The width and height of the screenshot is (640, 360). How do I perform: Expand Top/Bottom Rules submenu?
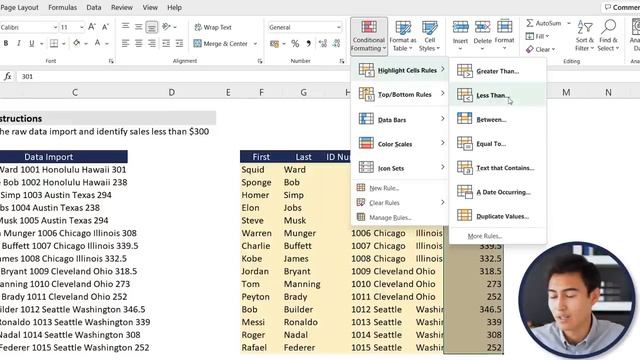pos(401,94)
